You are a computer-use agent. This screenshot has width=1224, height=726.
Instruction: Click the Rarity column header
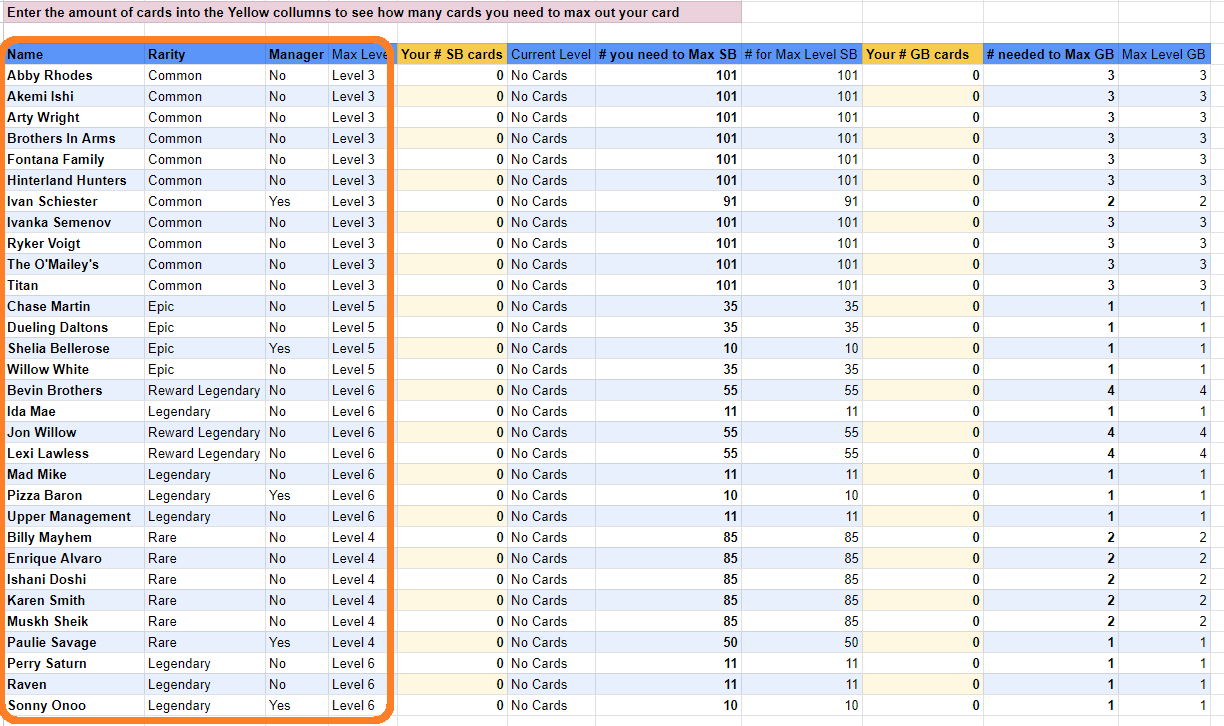(x=205, y=54)
